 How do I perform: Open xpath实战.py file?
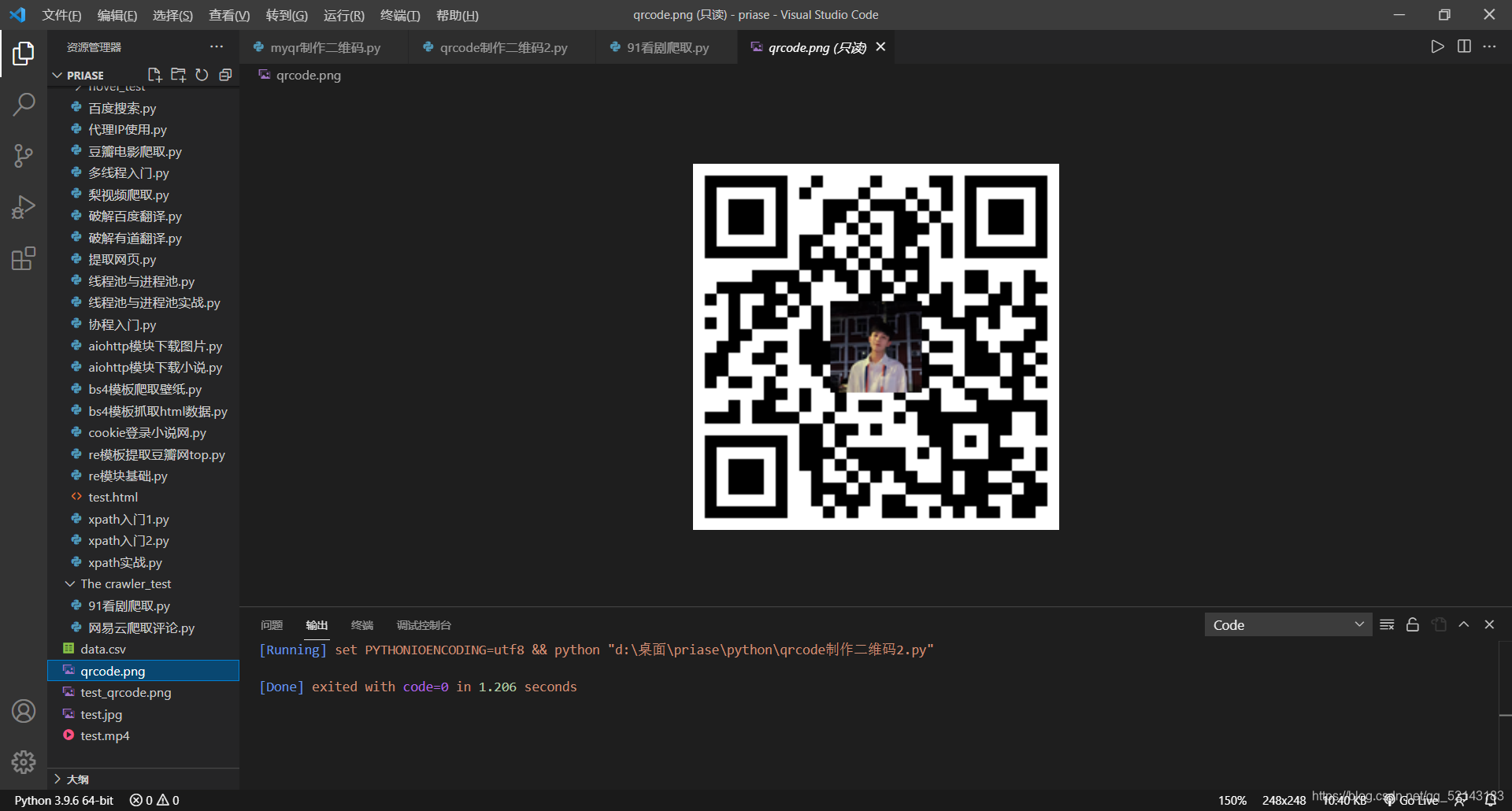(143, 562)
